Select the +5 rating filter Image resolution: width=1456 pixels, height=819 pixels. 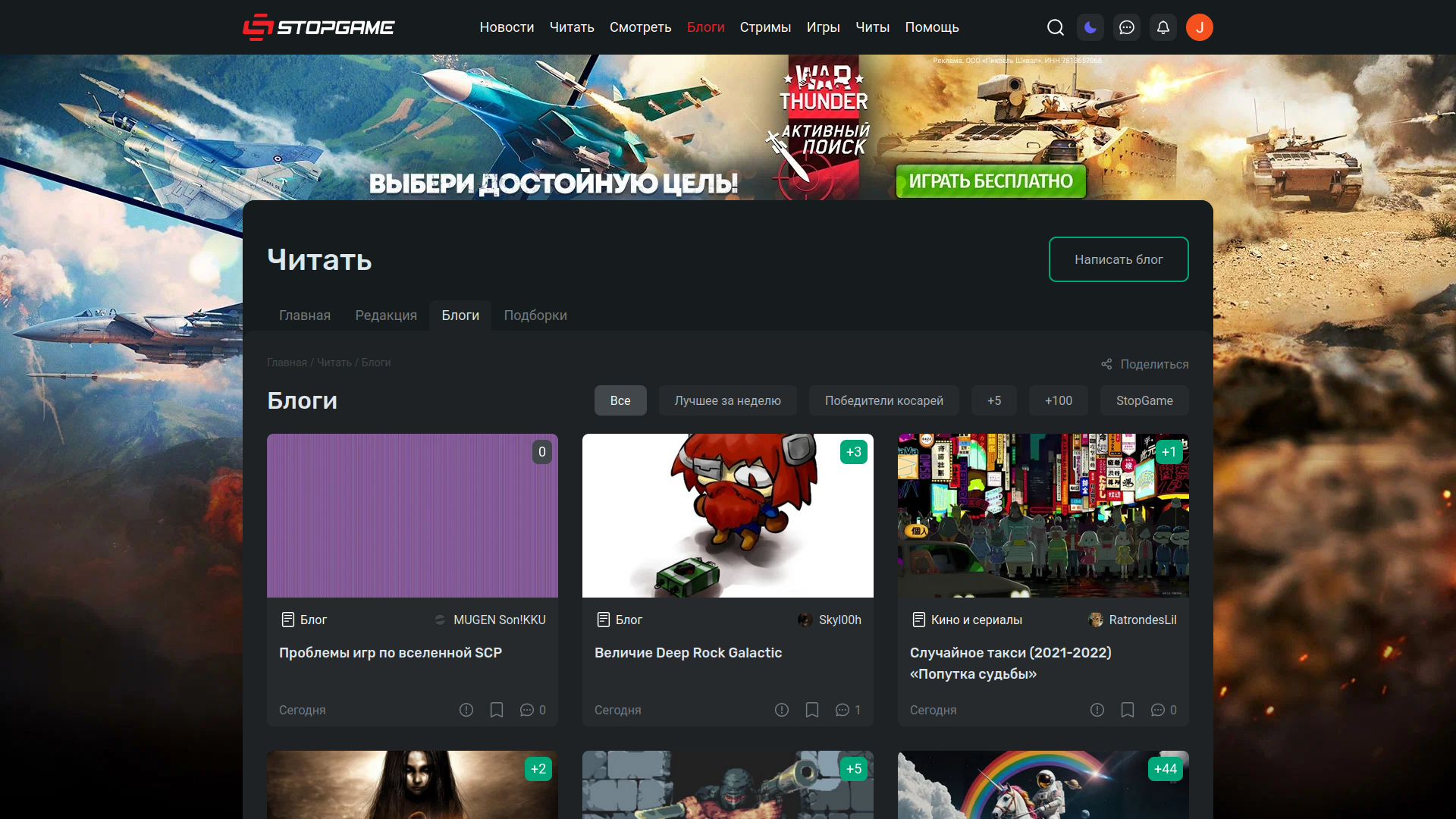point(994,400)
